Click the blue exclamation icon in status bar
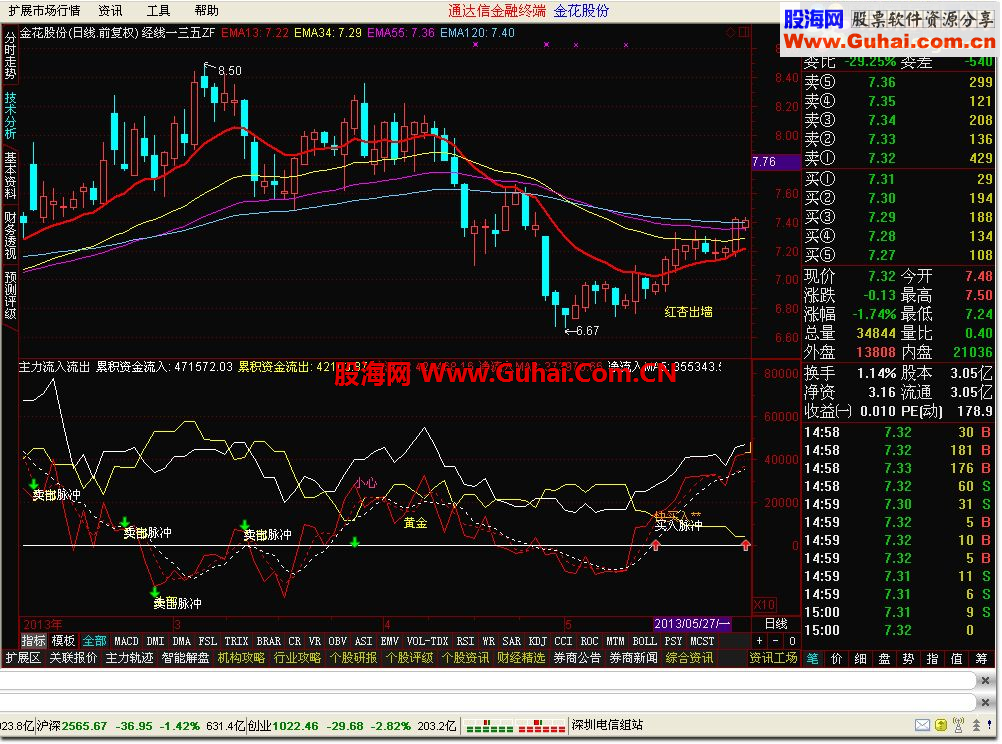This screenshot has width=1002, height=744. (x=989, y=725)
